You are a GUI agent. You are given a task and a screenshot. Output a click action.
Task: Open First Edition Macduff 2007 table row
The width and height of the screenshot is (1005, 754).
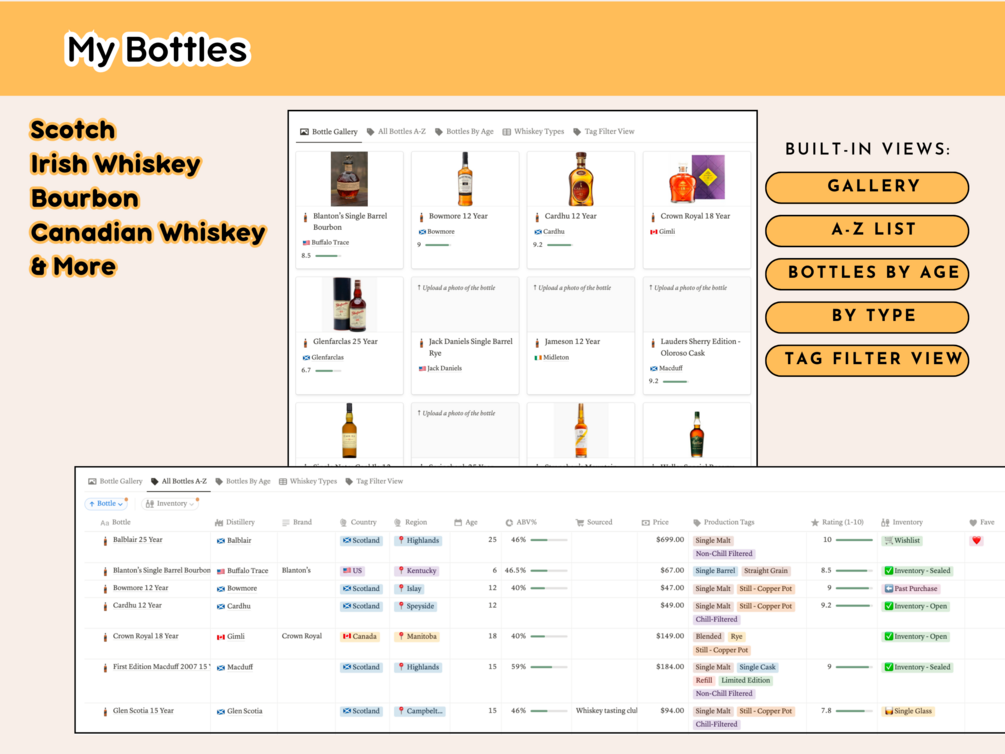pyautogui.click(x=162, y=667)
